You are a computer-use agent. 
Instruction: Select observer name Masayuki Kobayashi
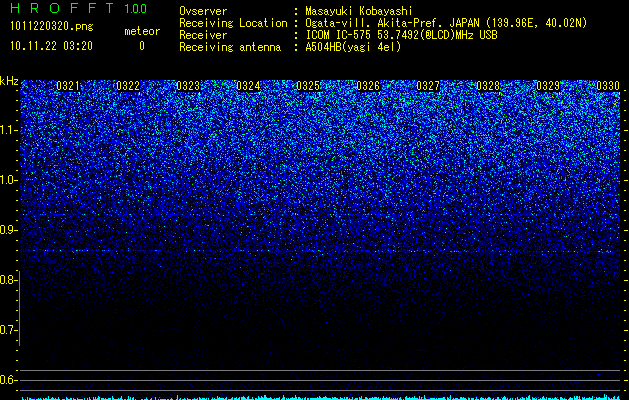[359, 11]
